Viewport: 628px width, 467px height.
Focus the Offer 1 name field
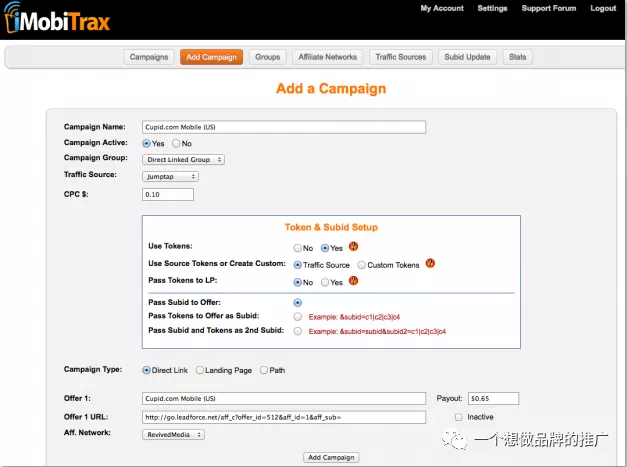[x=284, y=399]
